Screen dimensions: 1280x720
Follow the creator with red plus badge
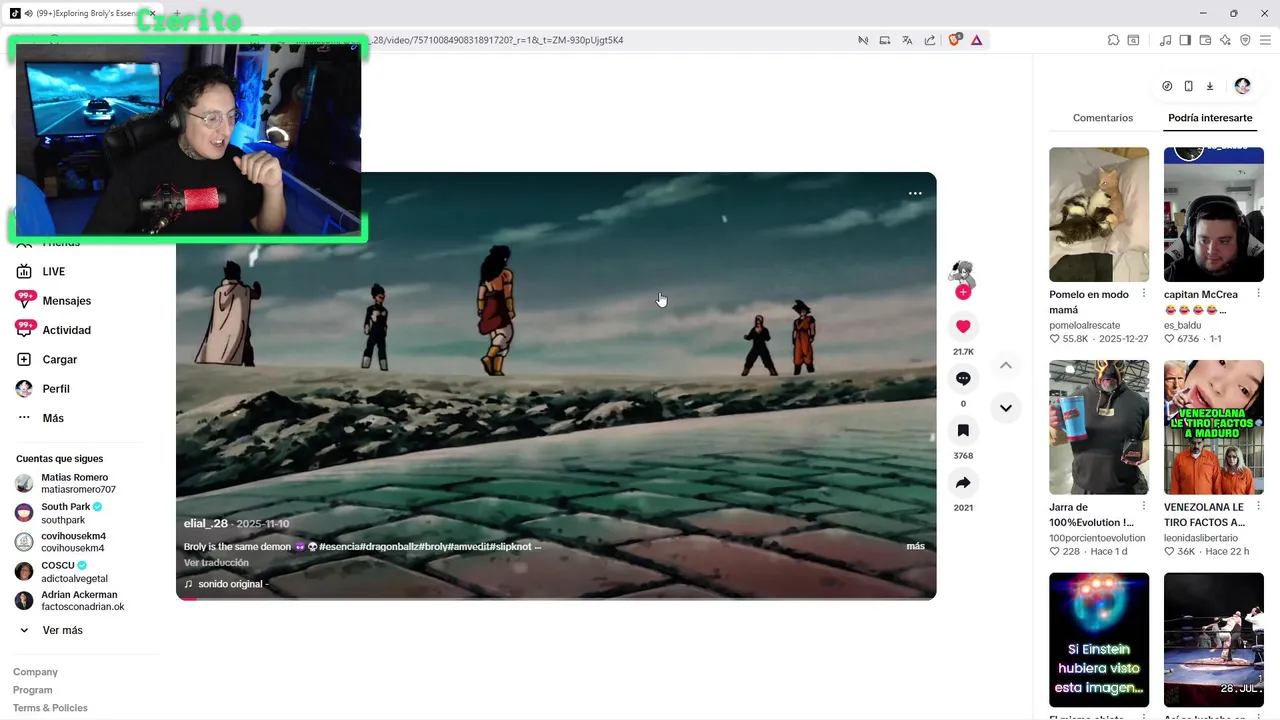click(963, 292)
